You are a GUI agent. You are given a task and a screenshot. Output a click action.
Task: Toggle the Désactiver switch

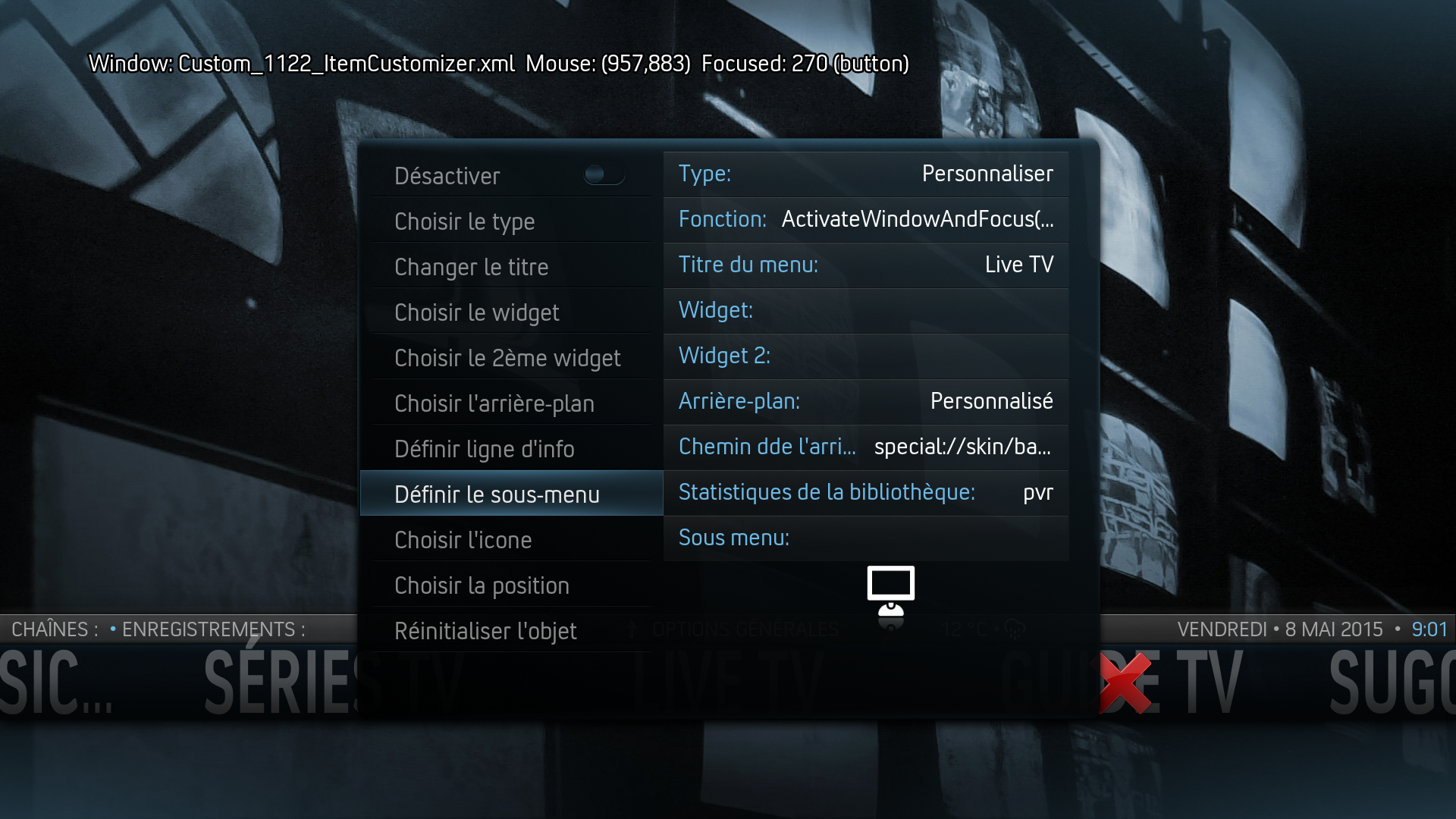pos(604,174)
